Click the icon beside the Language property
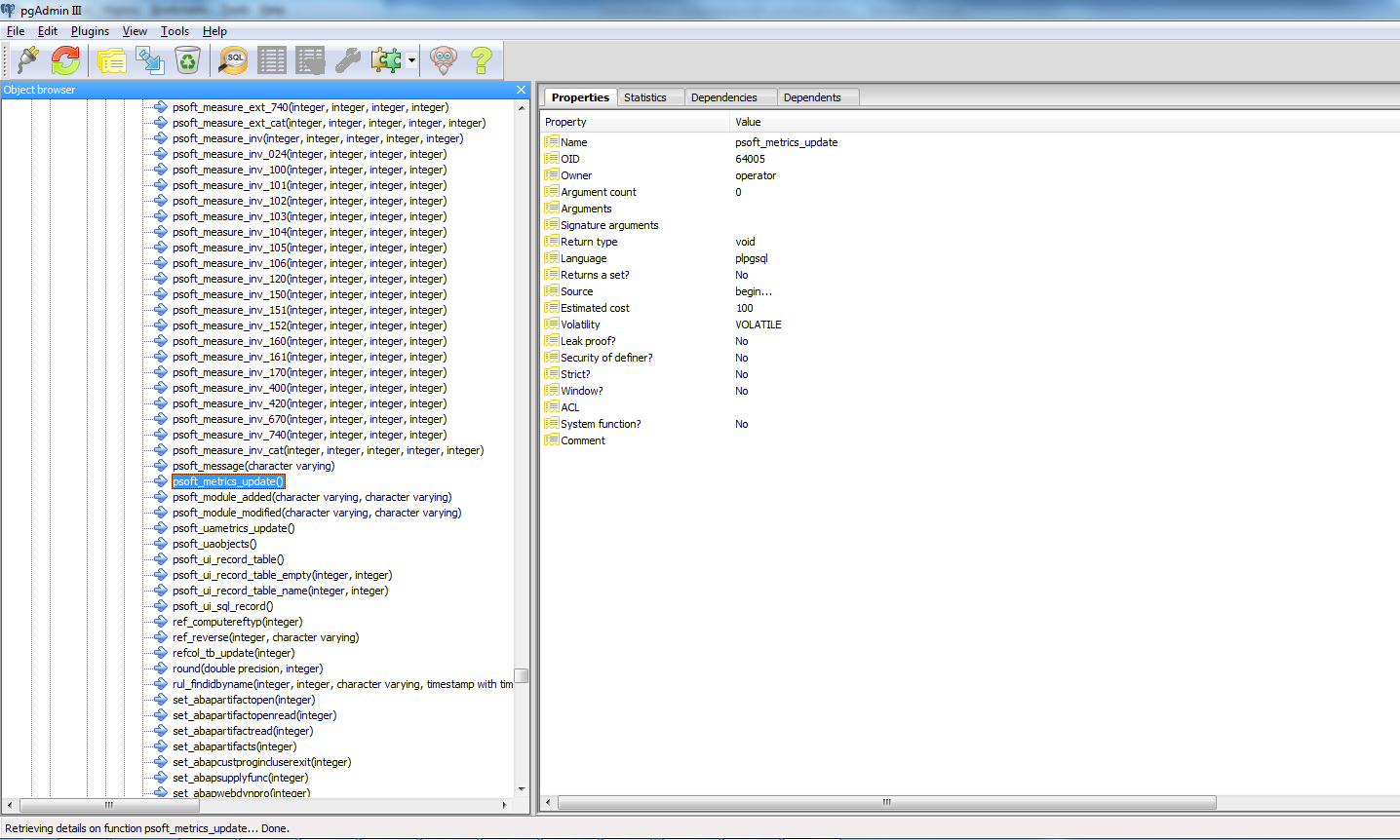1400x840 pixels. pyautogui.click(x=551, y=258)
